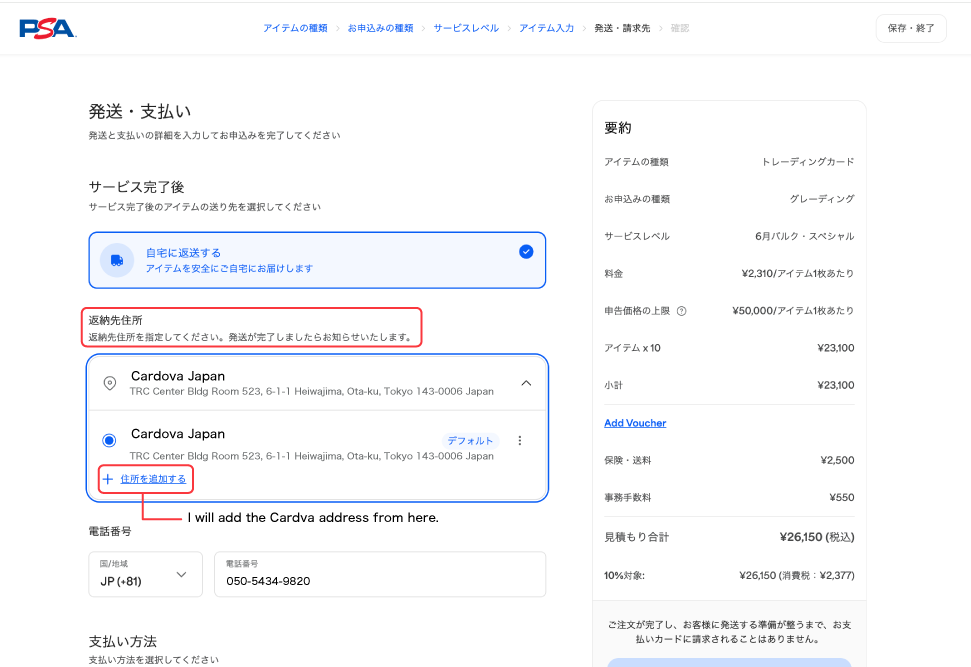Open the アイテム入力 step
The image size is (971, 667).
[x=546, y=28]
